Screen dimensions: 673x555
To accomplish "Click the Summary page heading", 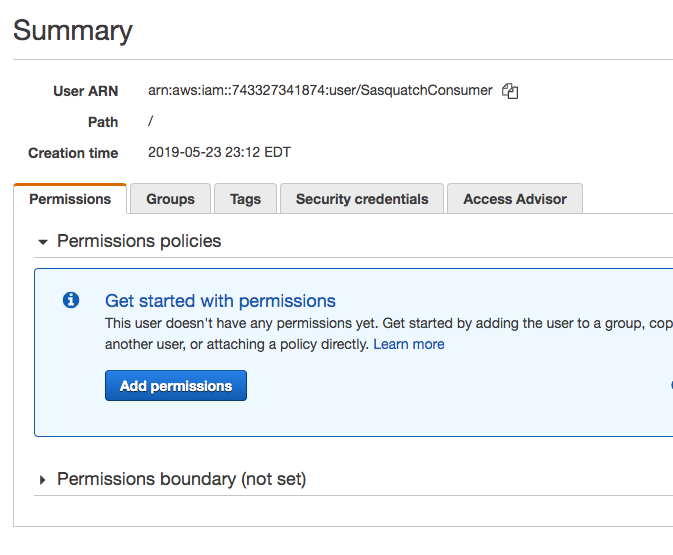I will 73,31.
